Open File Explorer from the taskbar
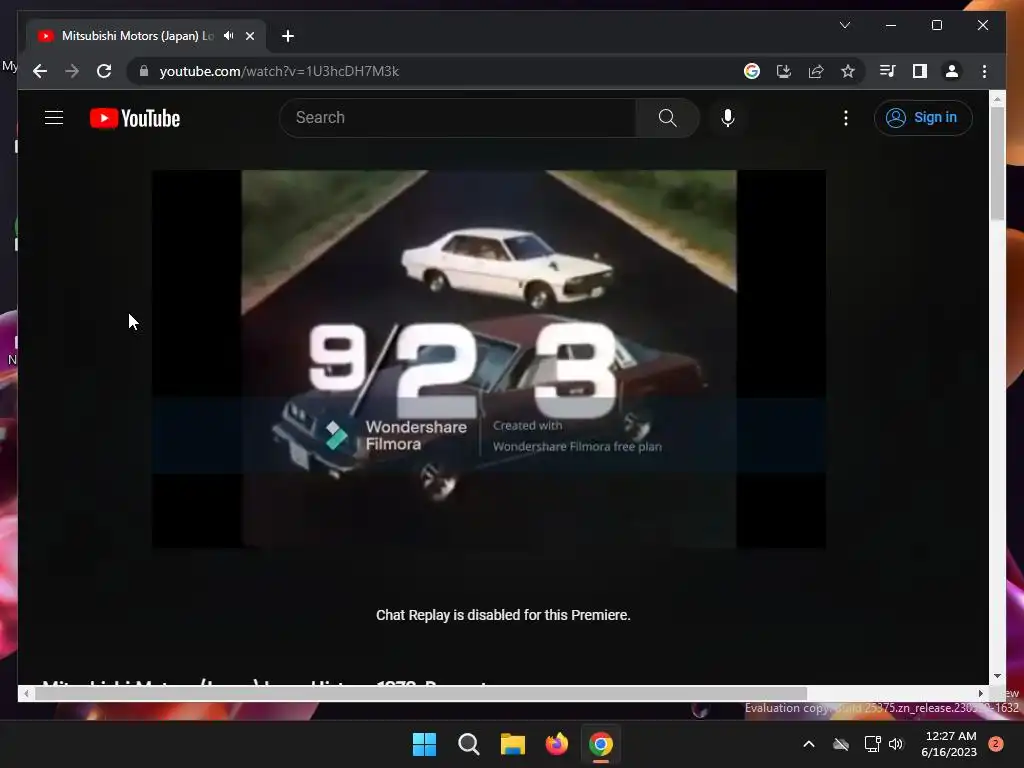Viewport: 1024px width, 768px height. coord(513,744)
